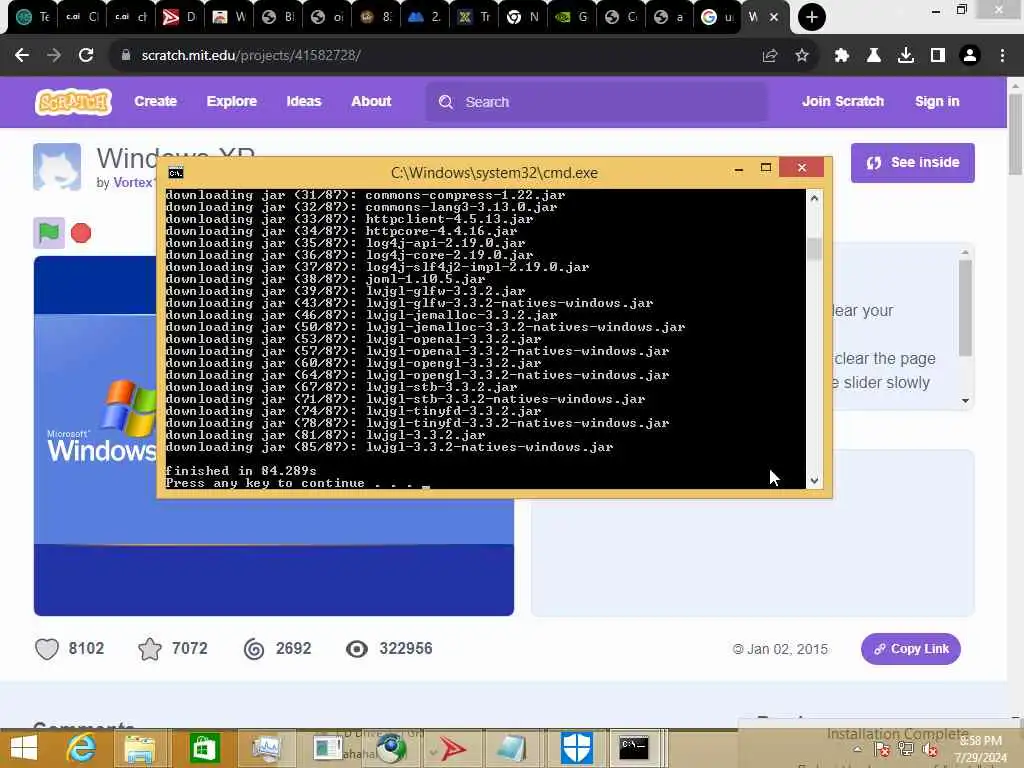Image resolution: width=1024 pixels, height=768 pixels.
Task: Click the view count 322956
Action: [x=406, y=648]
